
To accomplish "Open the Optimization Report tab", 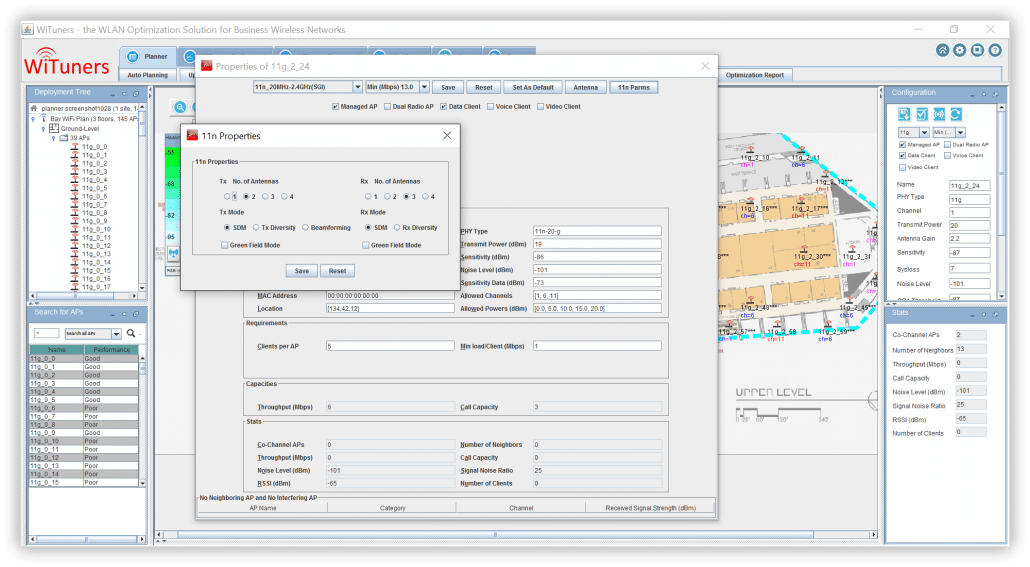I will tap(755, 75).
